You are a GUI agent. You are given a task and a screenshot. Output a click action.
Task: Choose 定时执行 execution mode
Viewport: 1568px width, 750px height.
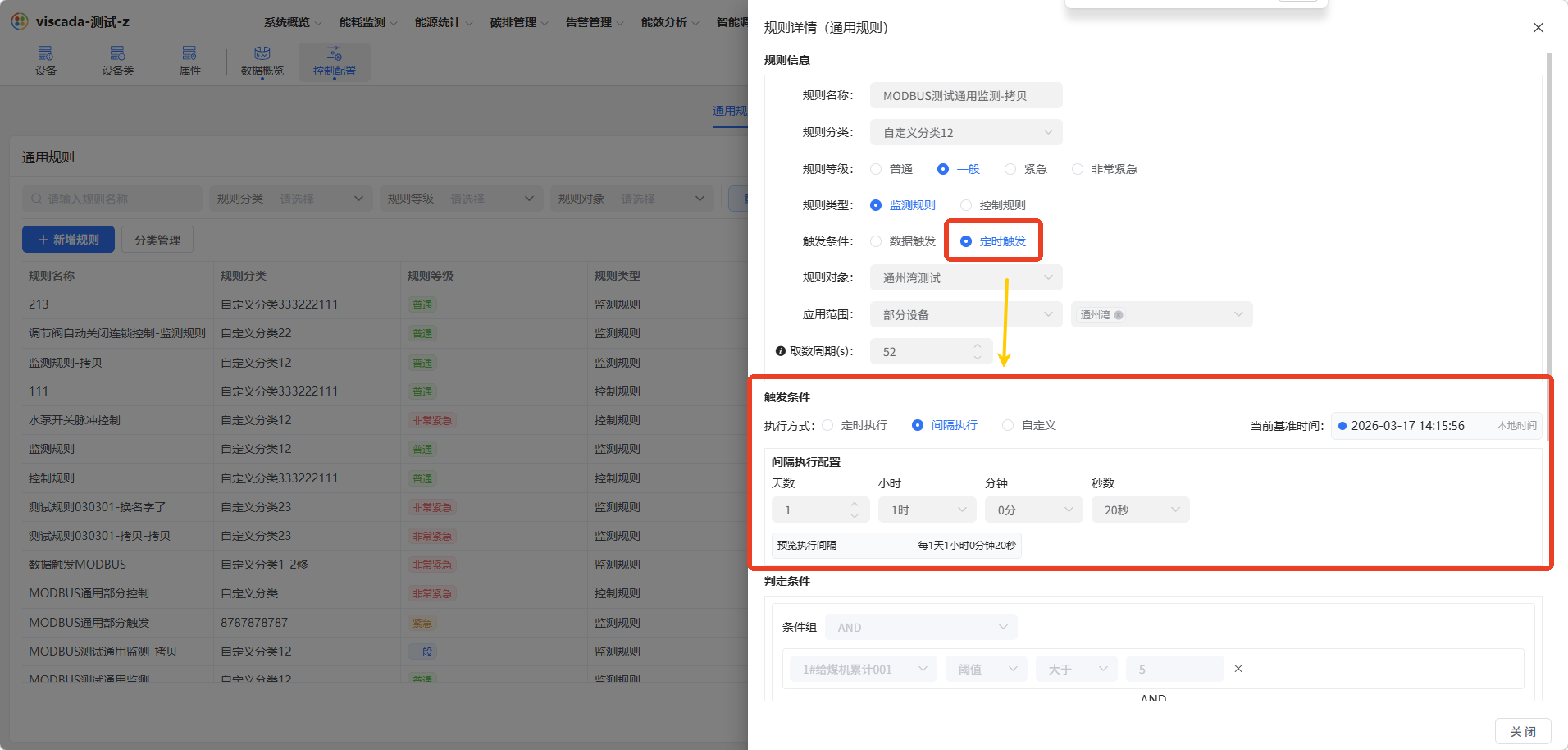pyautogui.click(x=827, y=425)
